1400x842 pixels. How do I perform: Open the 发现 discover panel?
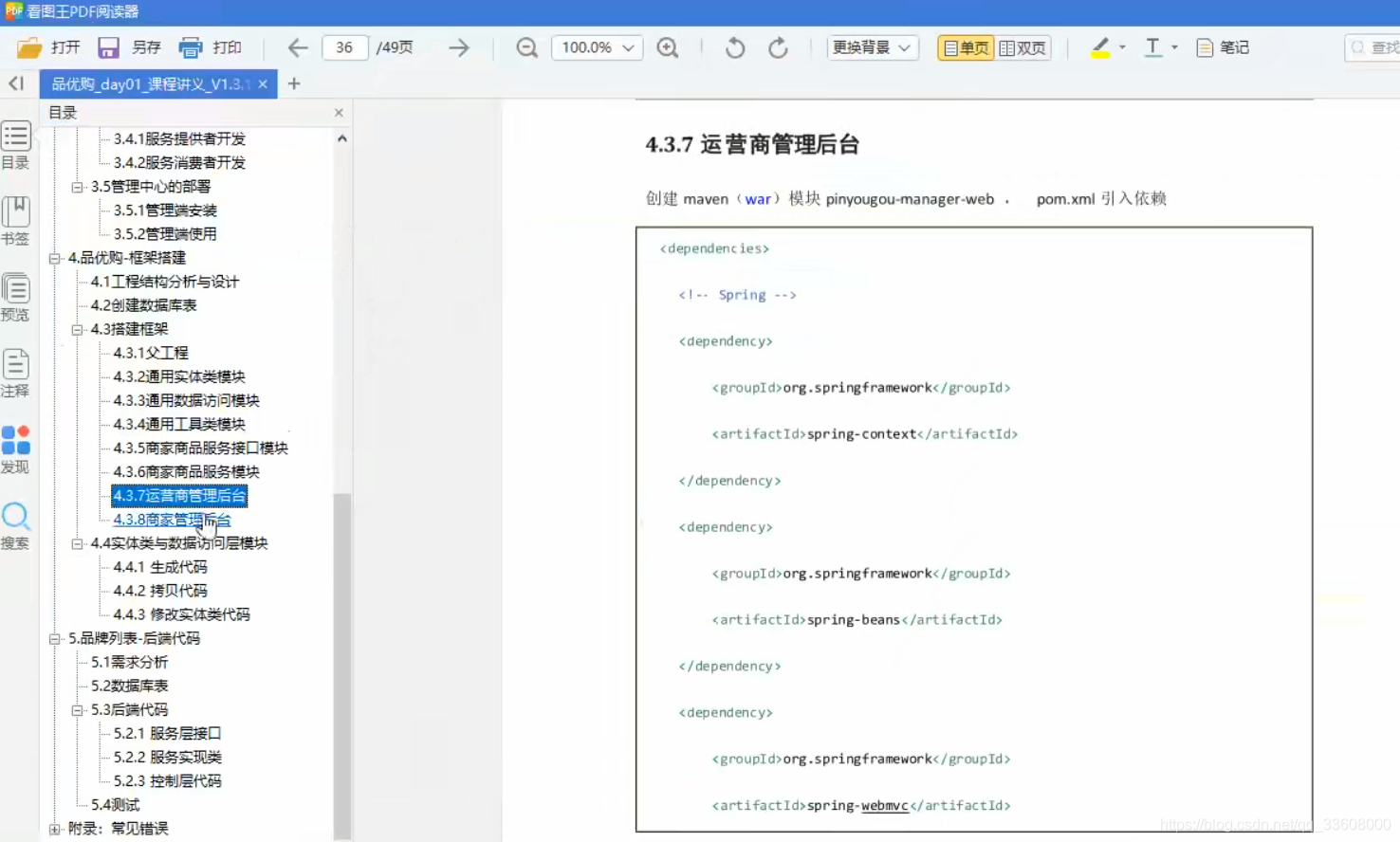(15, 449)
